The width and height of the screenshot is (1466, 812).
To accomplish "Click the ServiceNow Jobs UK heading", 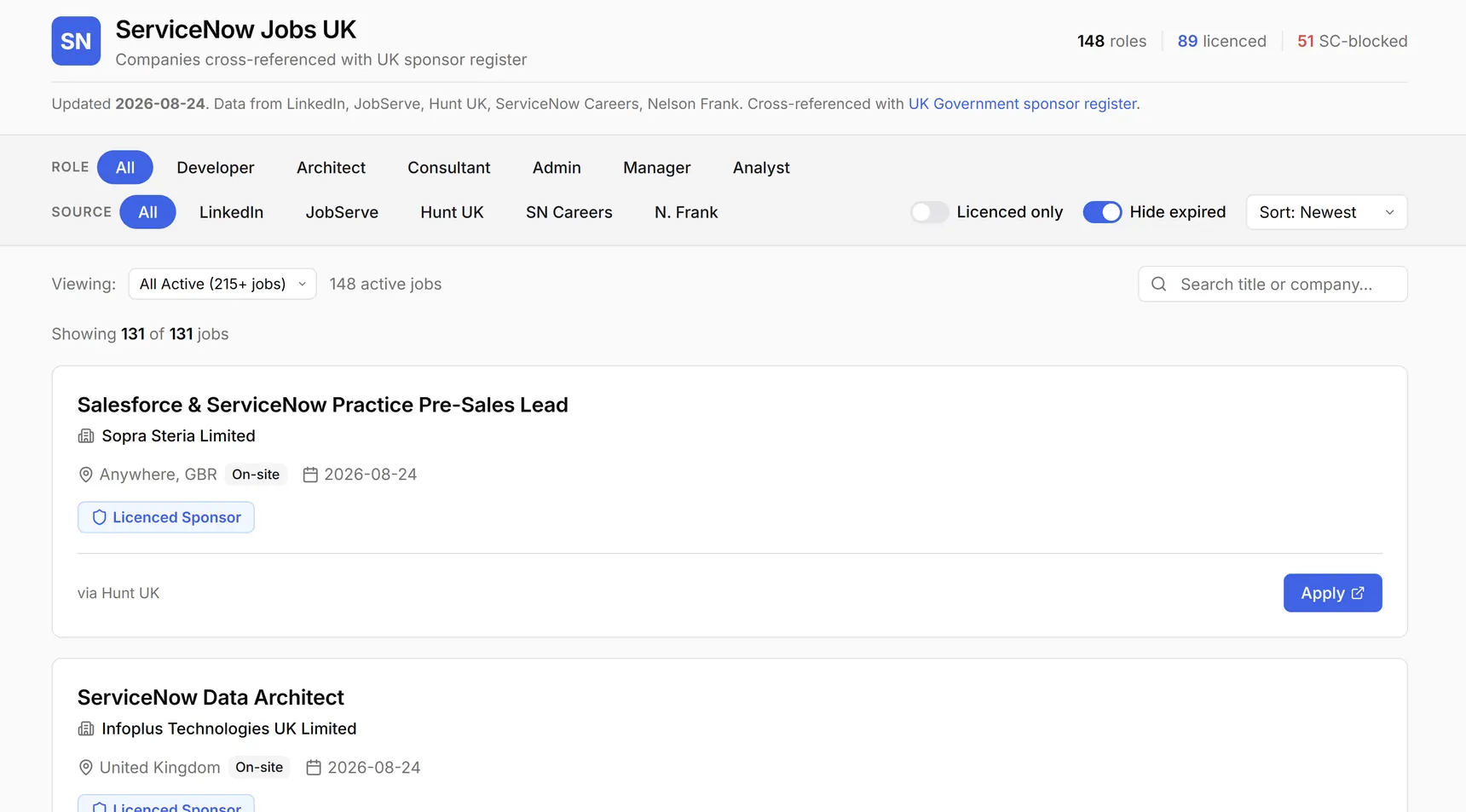I will pyautogui.click(x=235, y=30).
